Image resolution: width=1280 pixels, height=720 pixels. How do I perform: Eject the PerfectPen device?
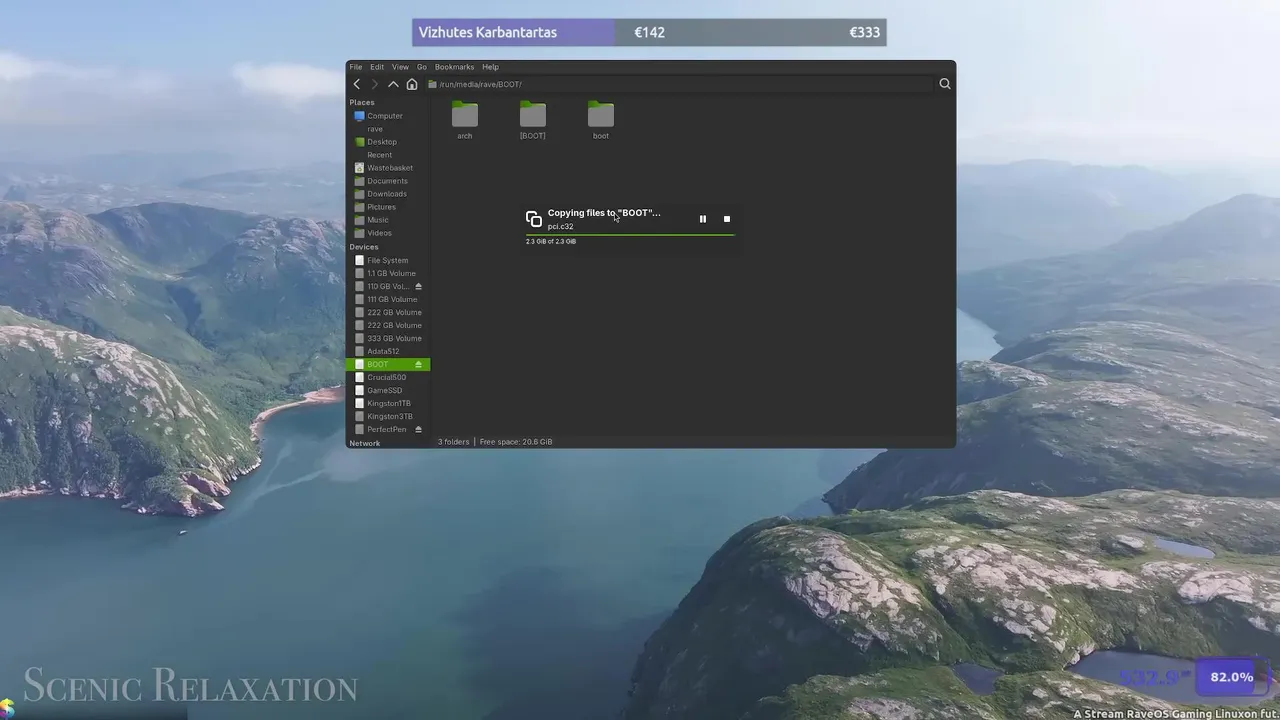point(419,430)
